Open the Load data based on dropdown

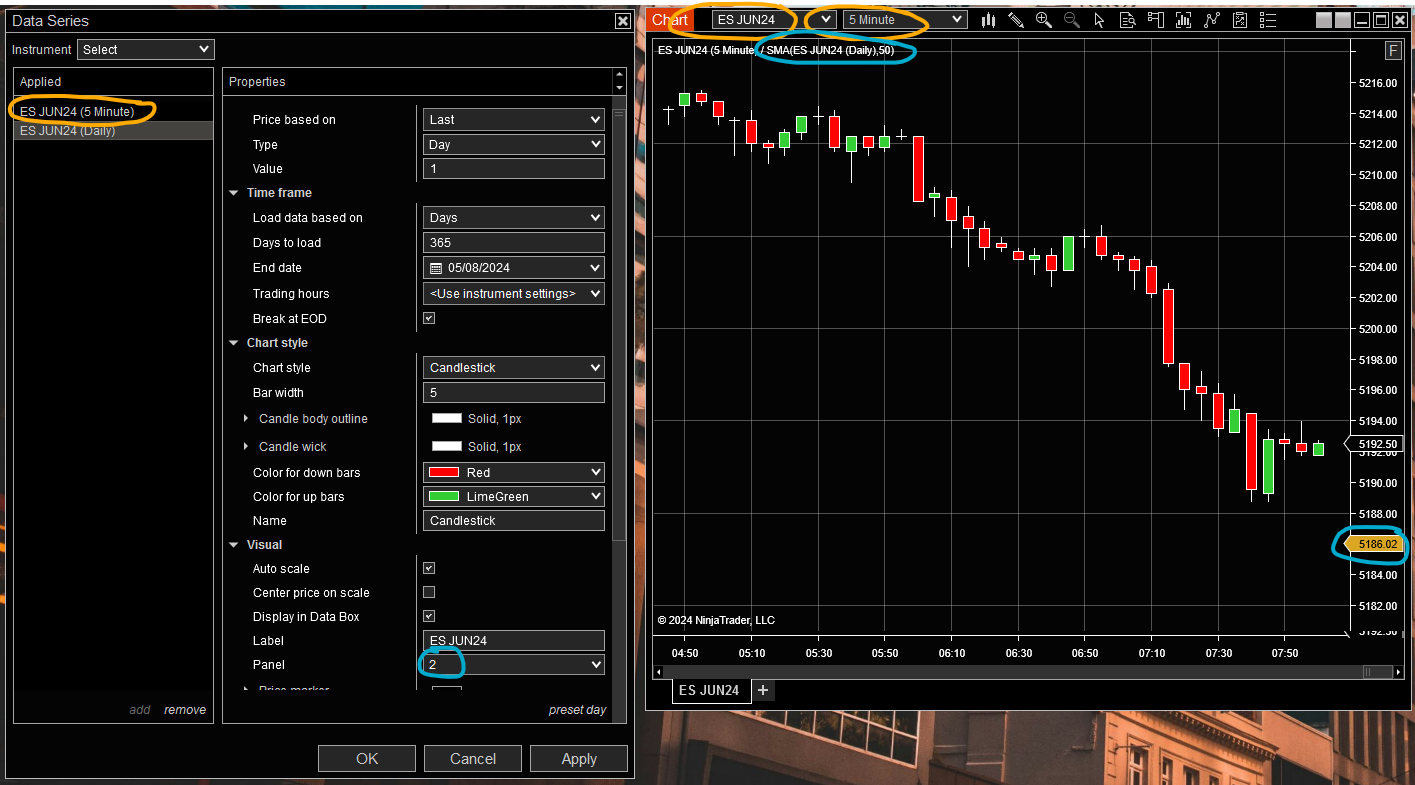point(514,217)
